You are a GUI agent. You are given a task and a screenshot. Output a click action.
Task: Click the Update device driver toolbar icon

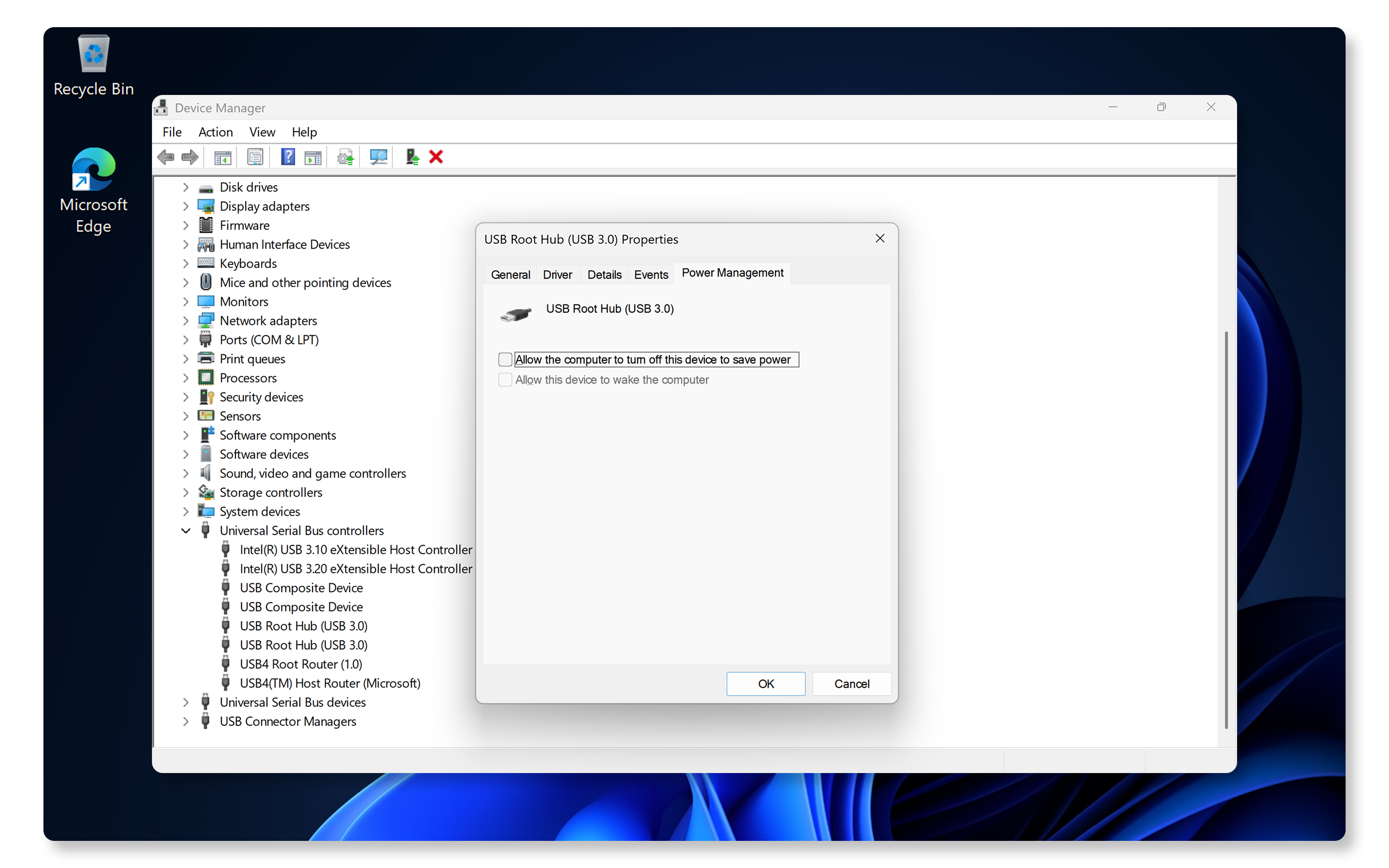click(x=346, y=157)
